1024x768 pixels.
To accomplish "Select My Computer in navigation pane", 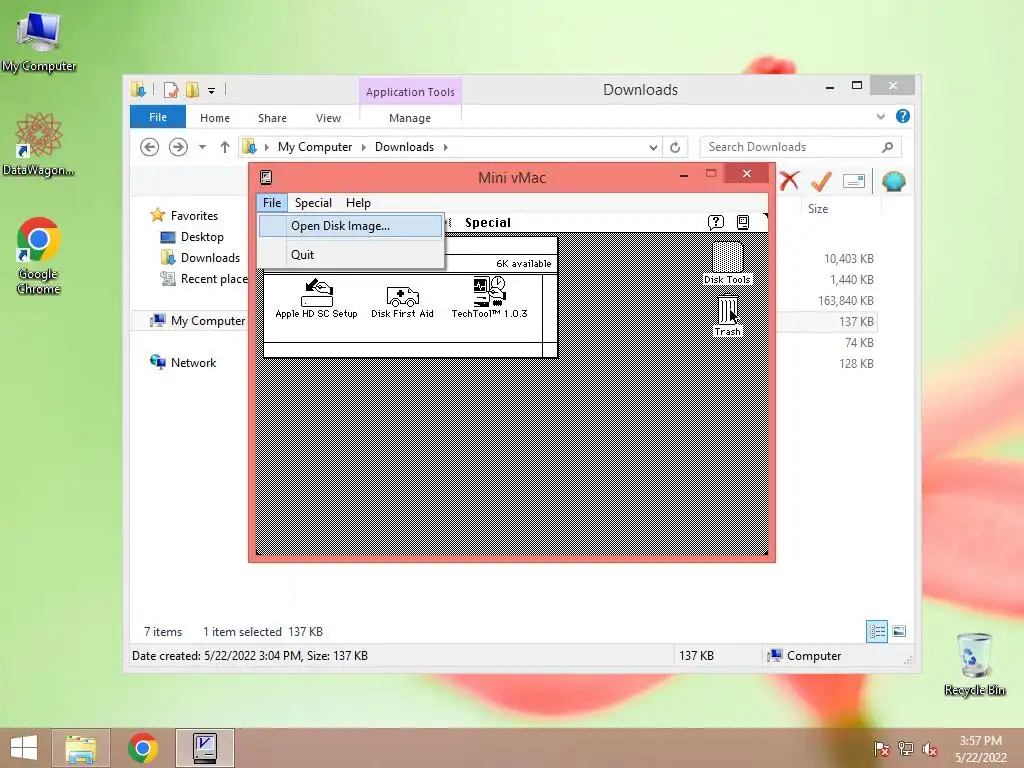I will pyautogui.click(x=208, y=321).
